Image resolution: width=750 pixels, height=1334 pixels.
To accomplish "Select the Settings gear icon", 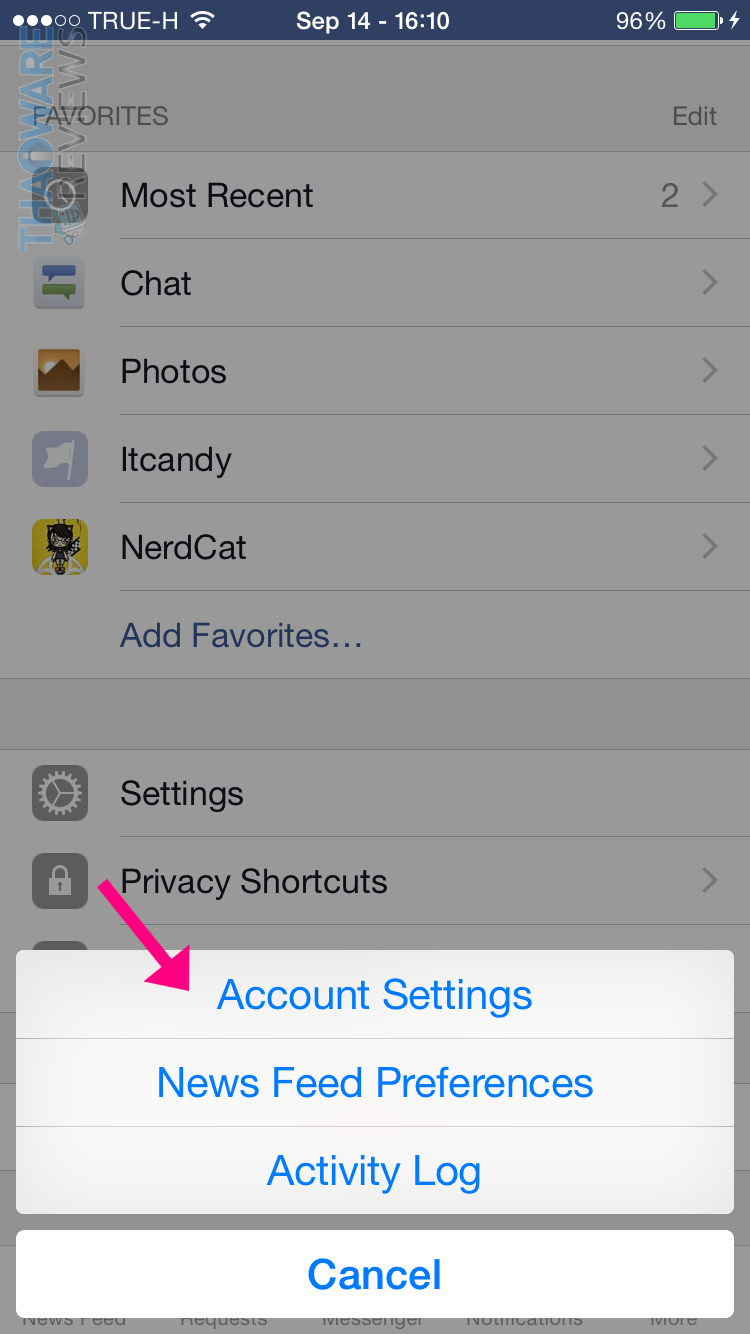I will pyautogui.click(x=60, y=793).
